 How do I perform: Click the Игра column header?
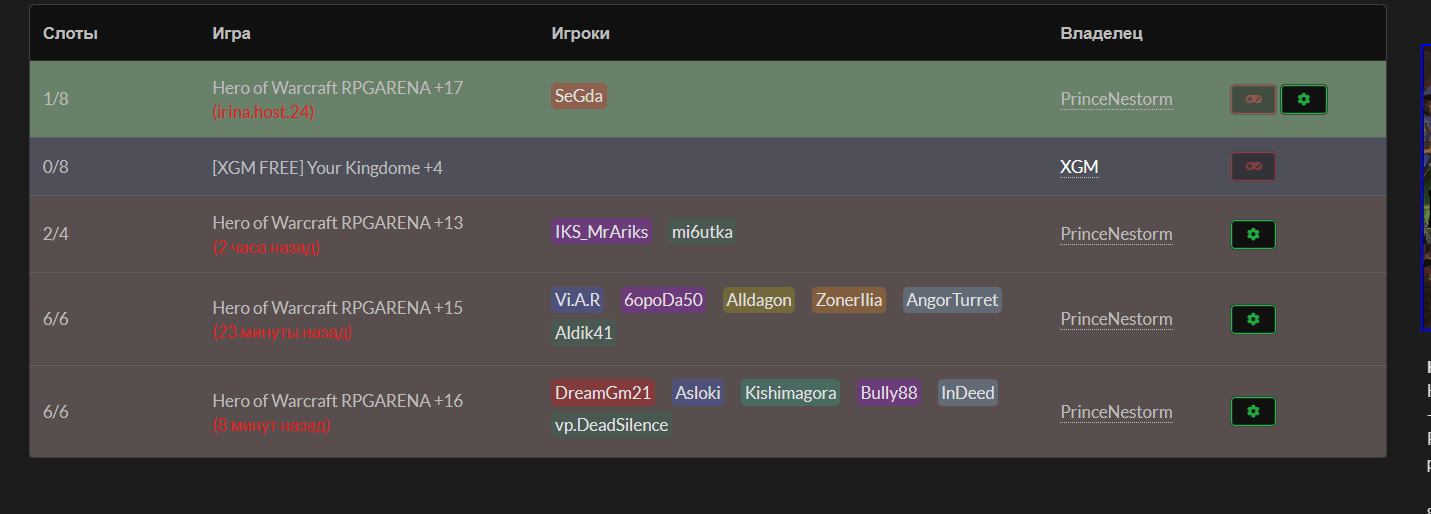click(x=231, y=33)
